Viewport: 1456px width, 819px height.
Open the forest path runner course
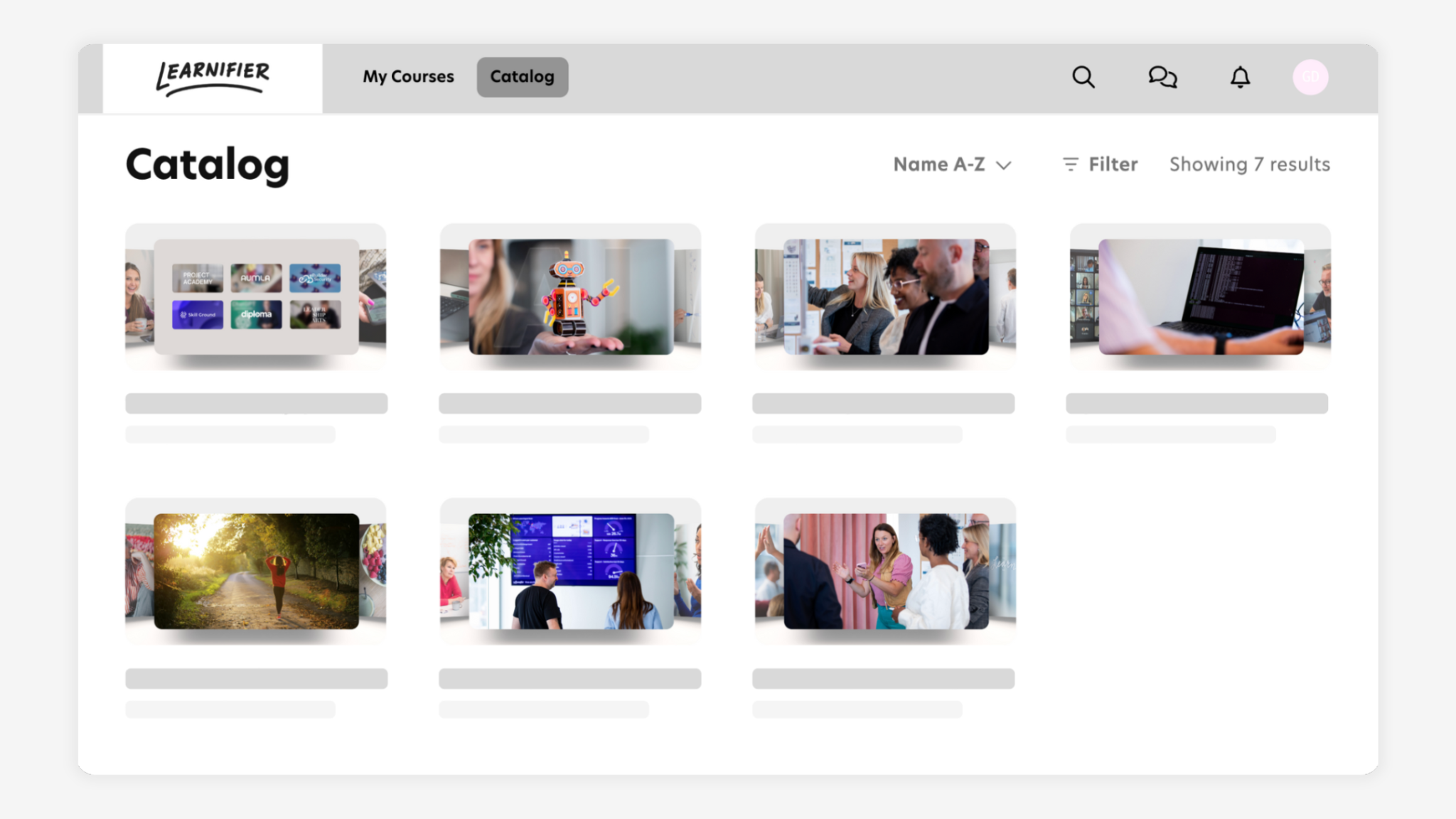[256, 571]
